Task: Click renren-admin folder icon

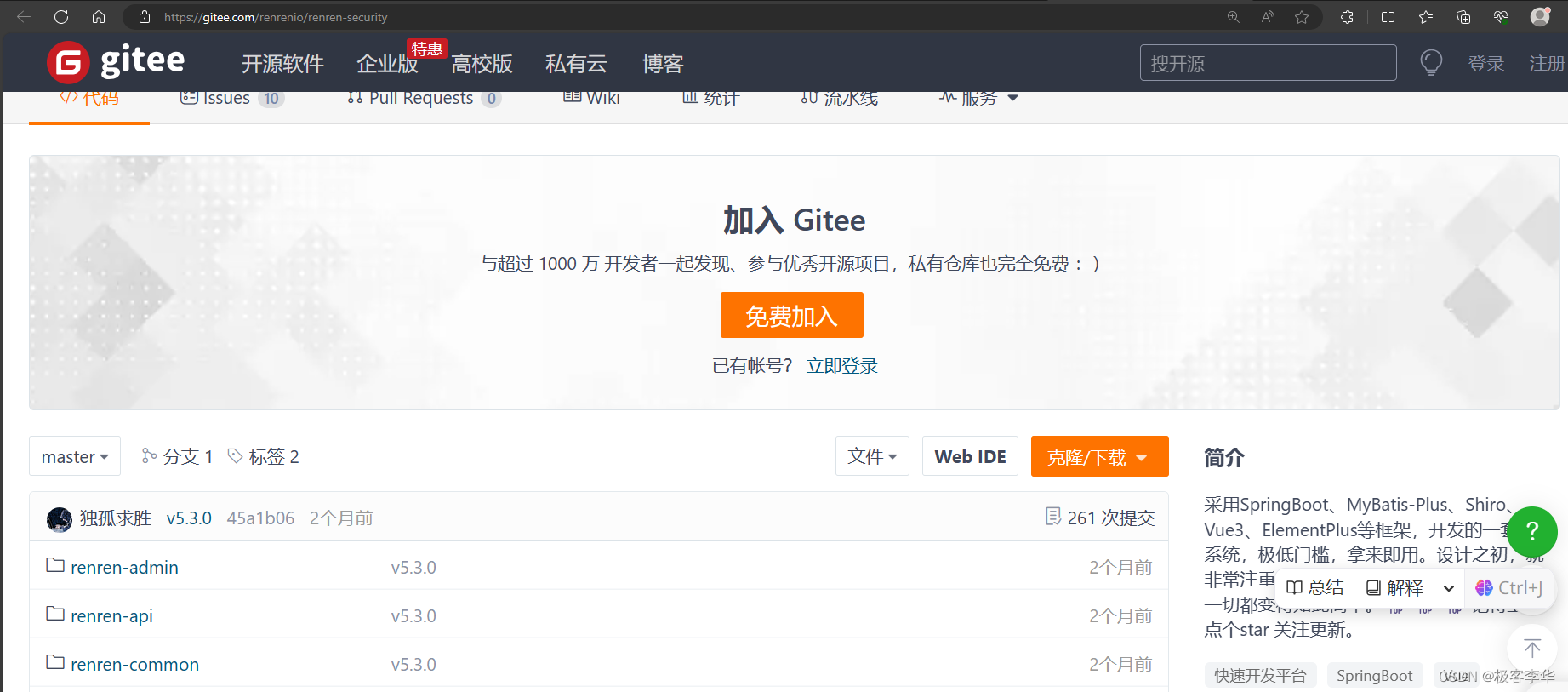Action: tap(55, 565)
